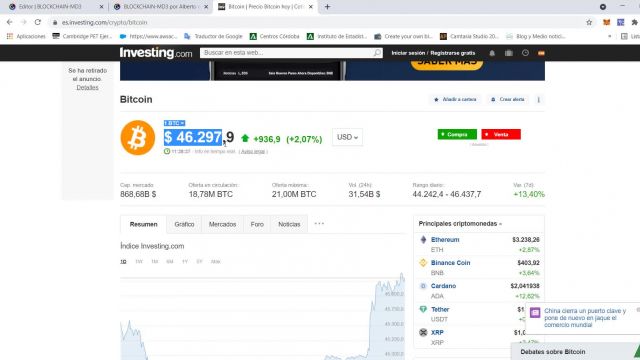The image size is (640, 360).
Task: Click the red Venta button
Action: point(501,134)
